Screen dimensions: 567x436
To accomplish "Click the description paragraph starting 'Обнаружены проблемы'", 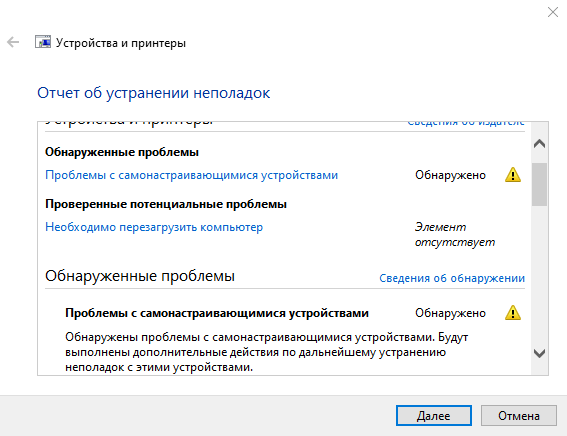I will [x=267, y=352].
